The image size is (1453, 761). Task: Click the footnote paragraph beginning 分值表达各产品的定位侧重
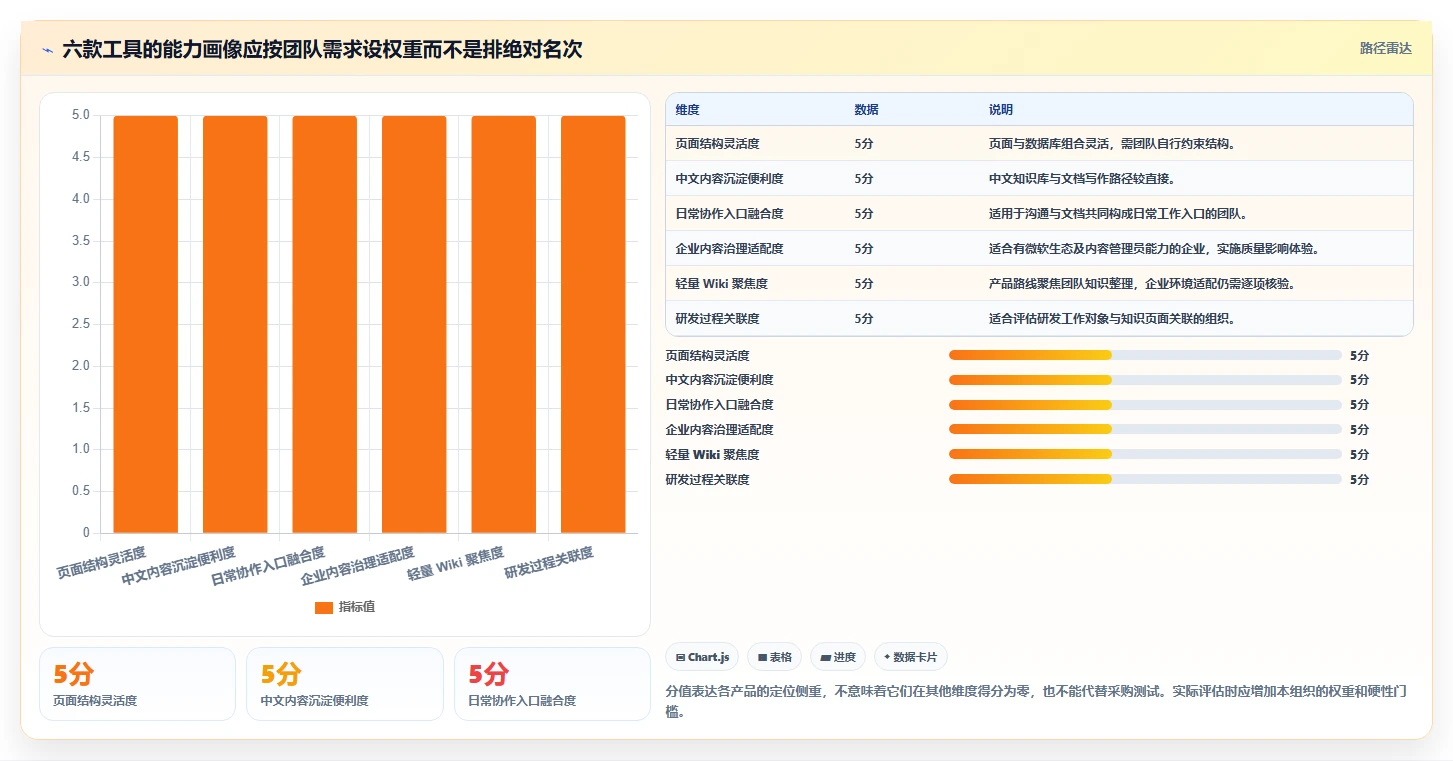[1035, 701]
